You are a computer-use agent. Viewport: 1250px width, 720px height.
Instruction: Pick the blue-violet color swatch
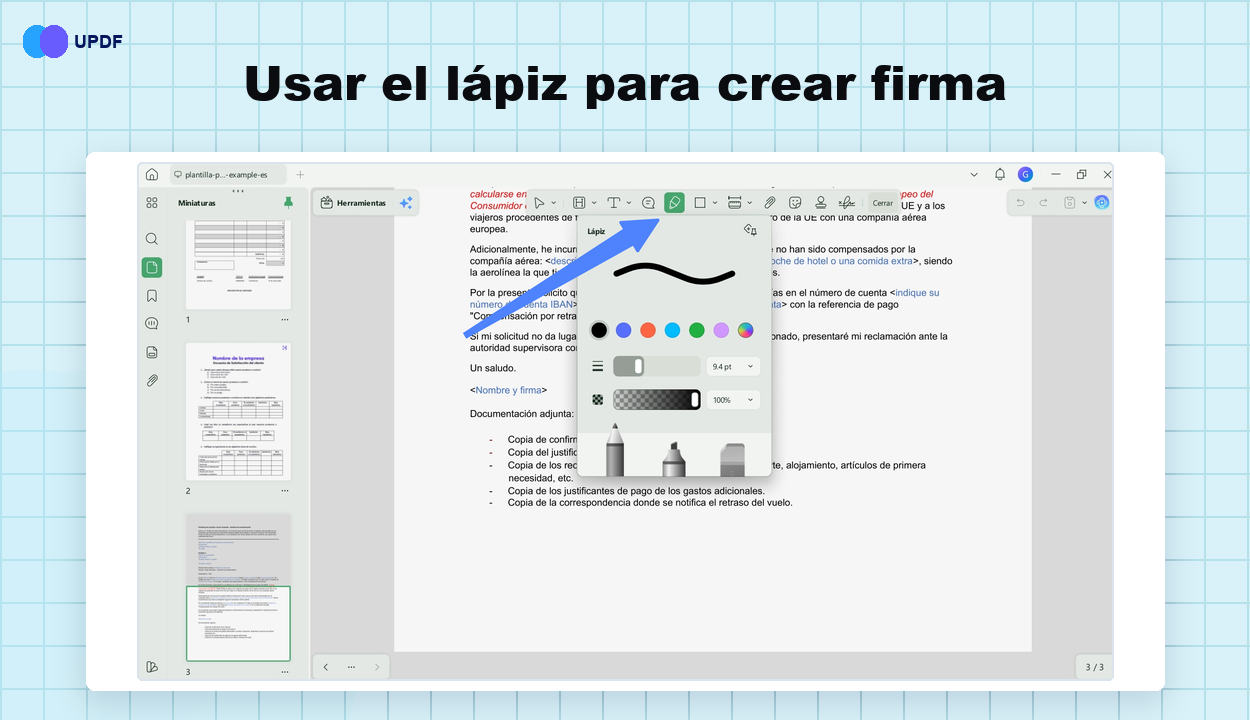(623, 330)
